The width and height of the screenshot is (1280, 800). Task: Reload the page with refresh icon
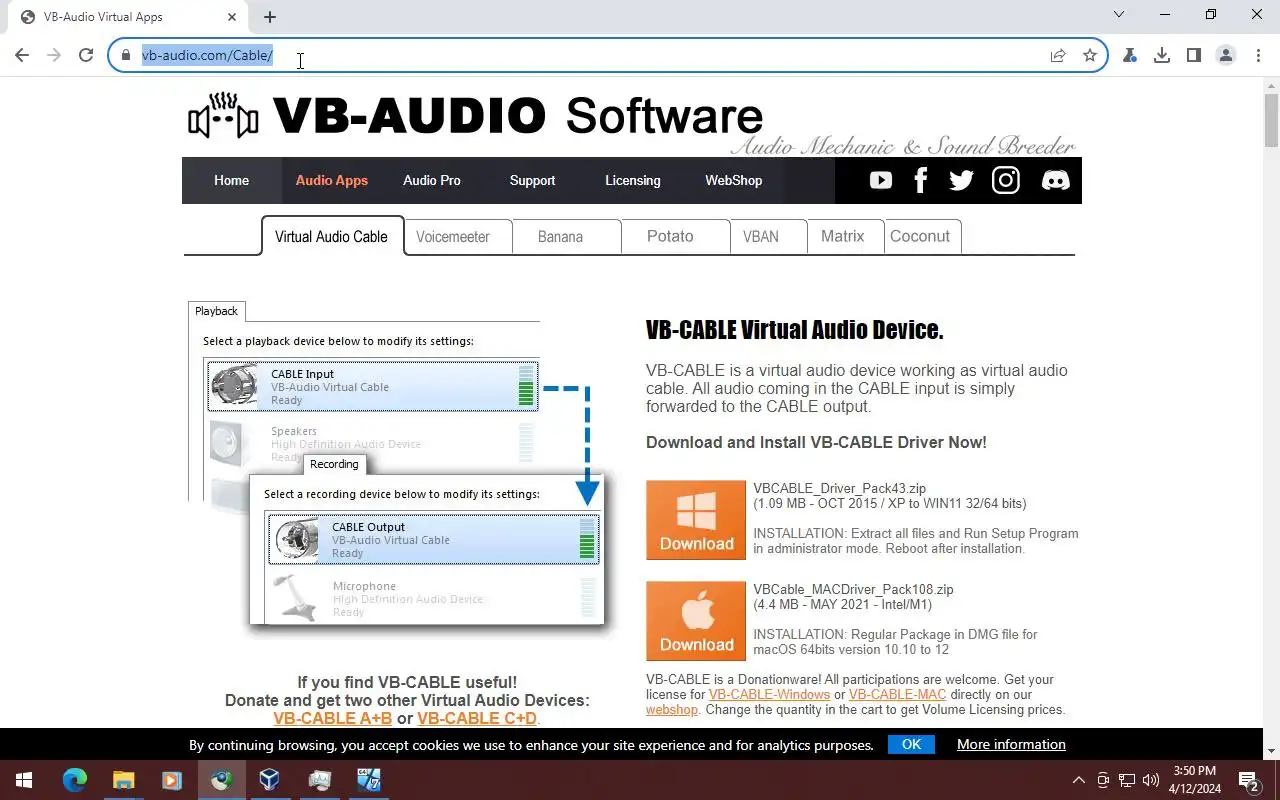point(86,55)
